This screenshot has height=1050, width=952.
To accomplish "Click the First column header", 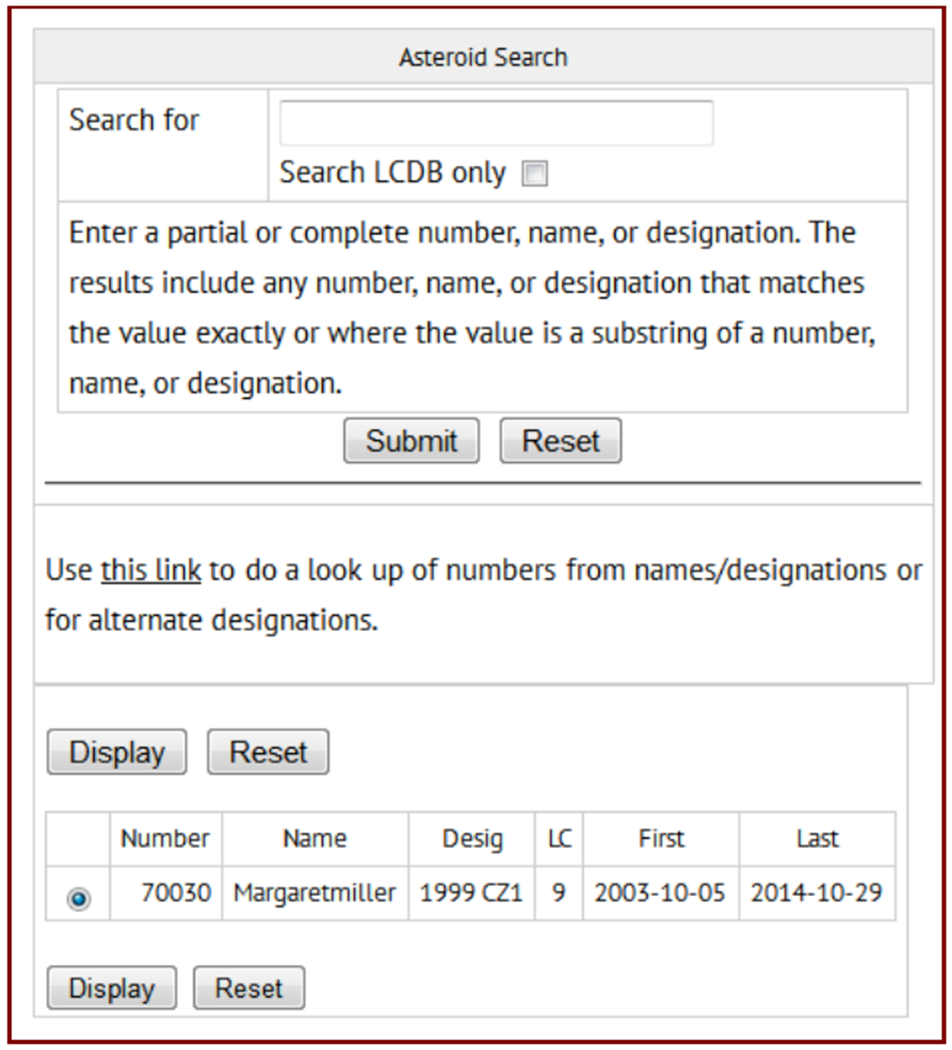I will click(661, 839).
